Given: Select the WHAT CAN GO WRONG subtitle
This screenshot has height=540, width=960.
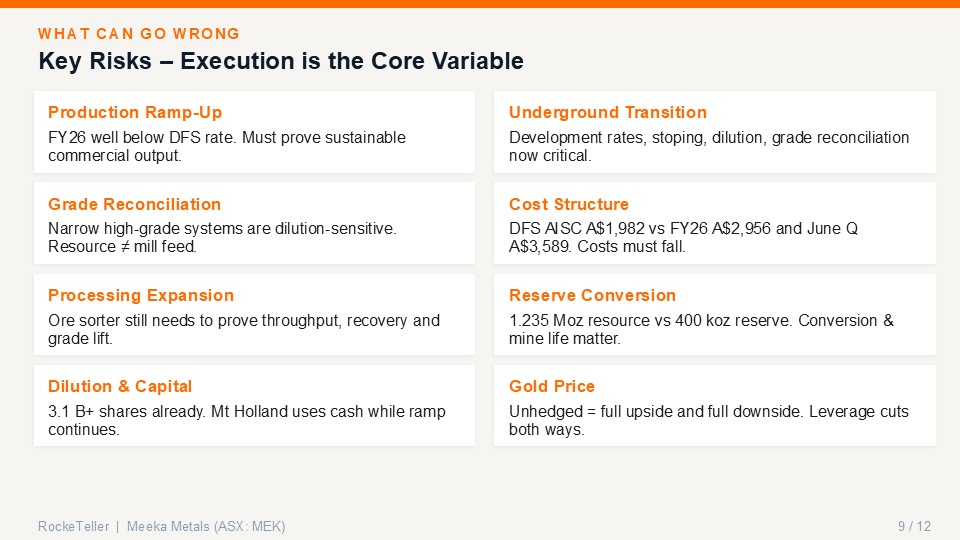Looking at the screenshot, I should [138, 34].
